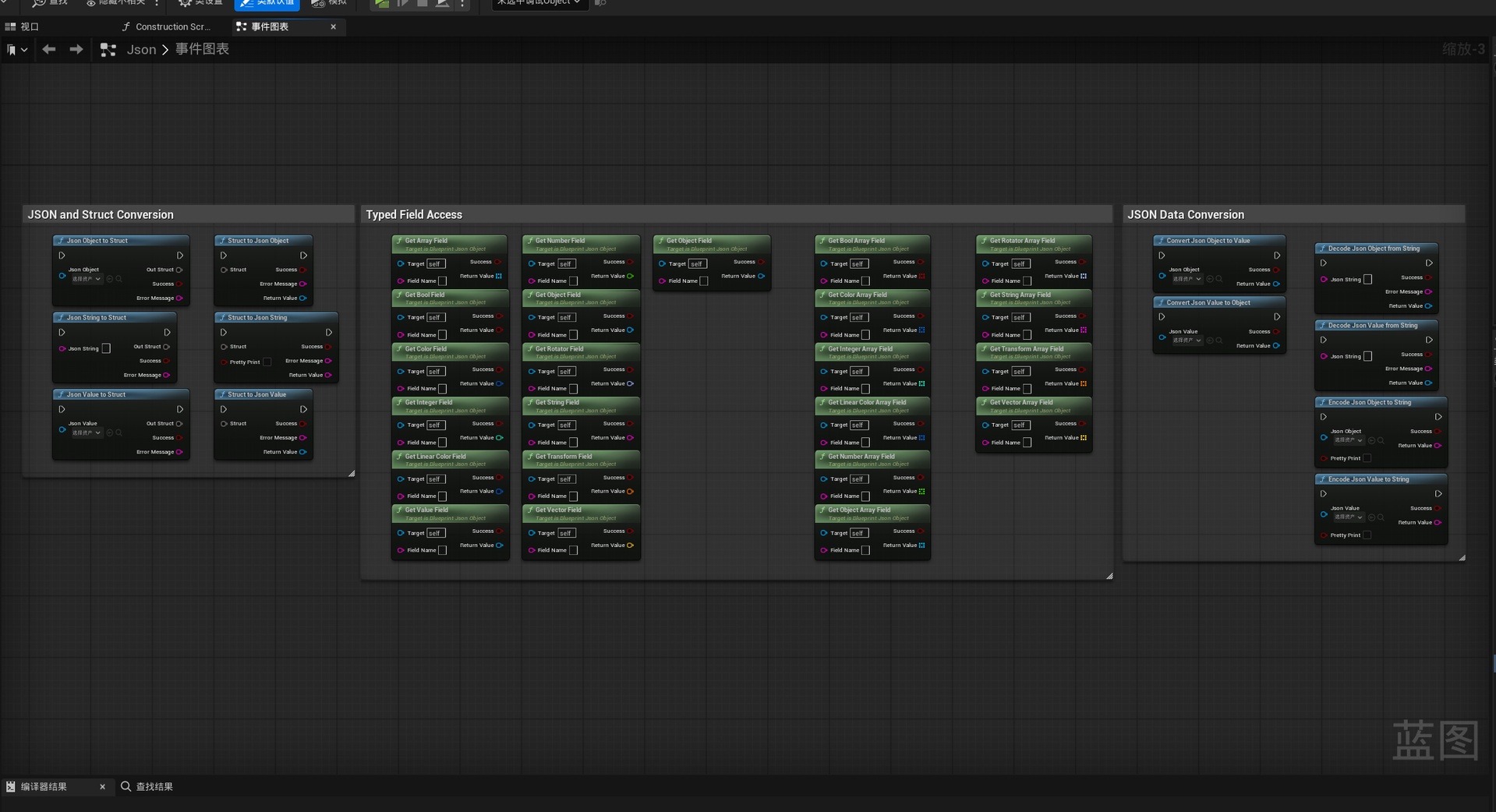Click the viewport grid icon on 视口 tab

[10, 26]
